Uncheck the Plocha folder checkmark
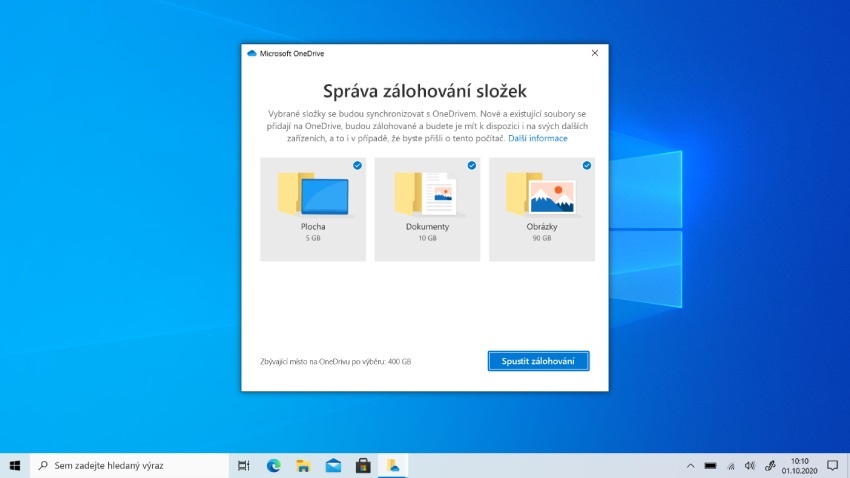Image resolution: width=850 pixels, height=478 pixels. click(x=357, y=165)
